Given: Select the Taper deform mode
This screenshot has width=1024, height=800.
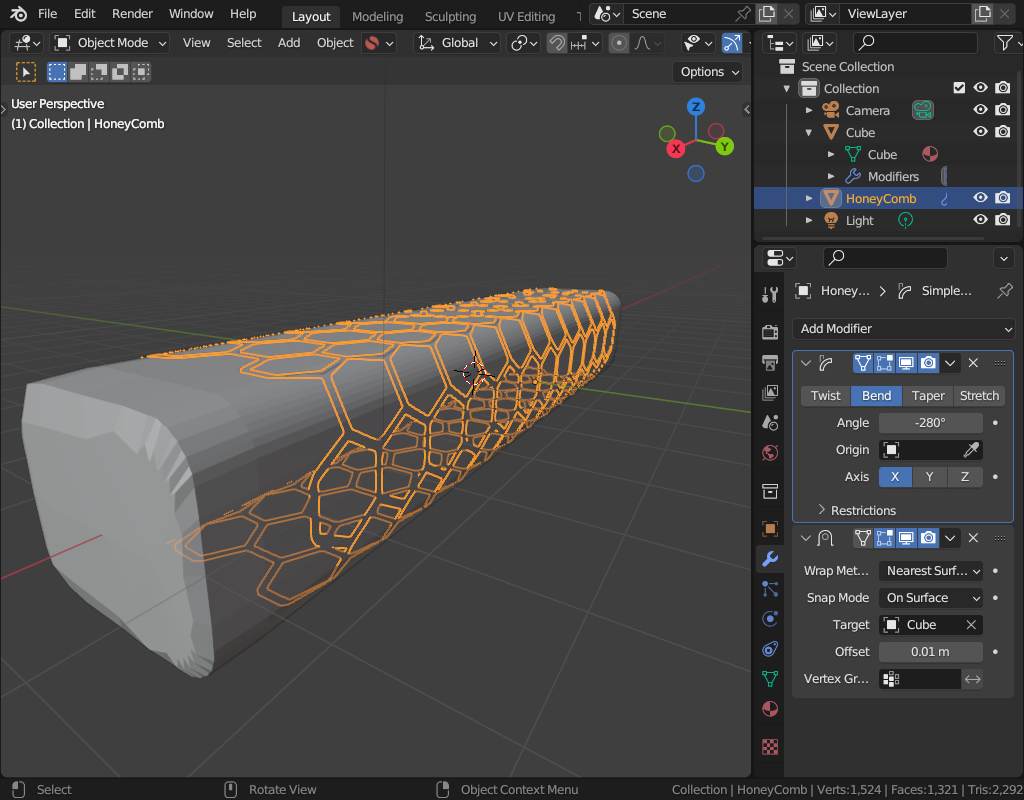Looking at the screenshot, I should pos(928,396).
